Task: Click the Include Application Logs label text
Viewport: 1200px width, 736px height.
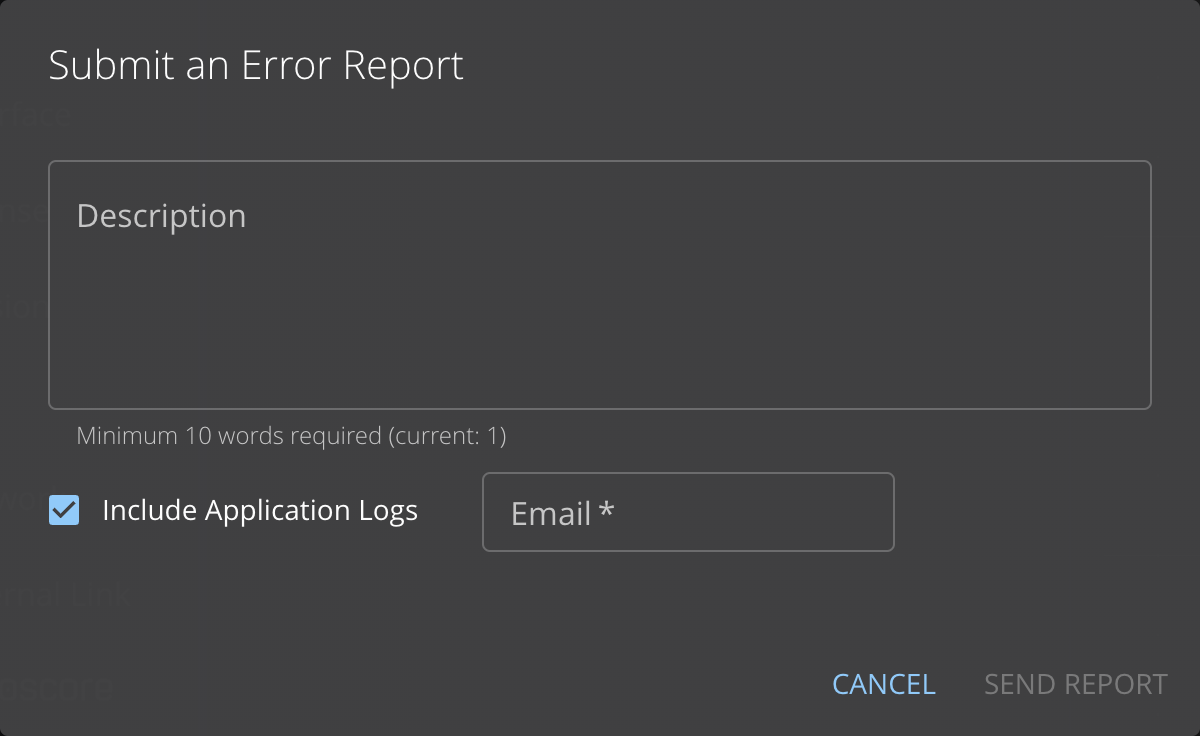Action: click(260, 511)
